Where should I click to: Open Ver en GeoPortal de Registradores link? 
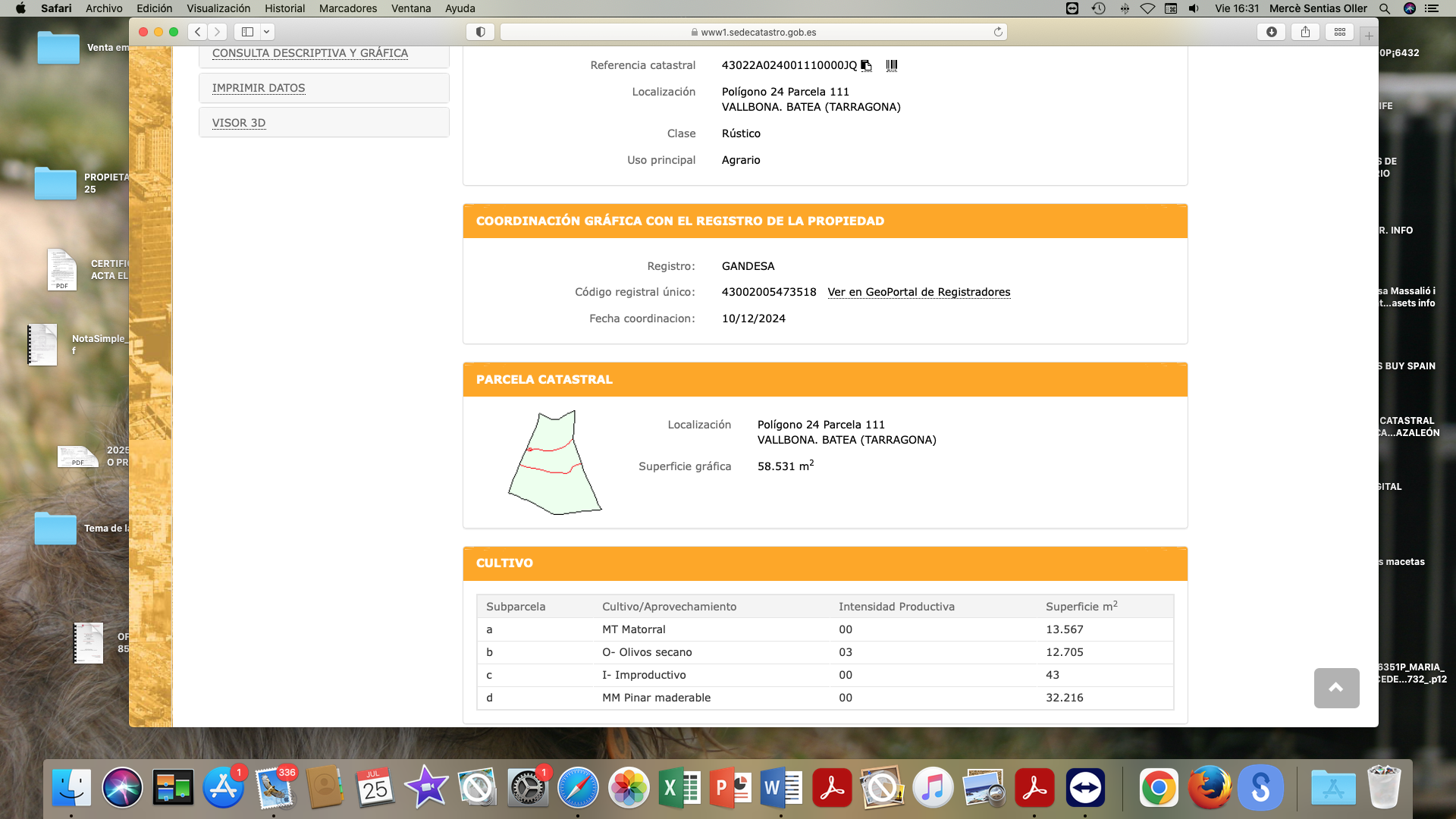(918, 292)
